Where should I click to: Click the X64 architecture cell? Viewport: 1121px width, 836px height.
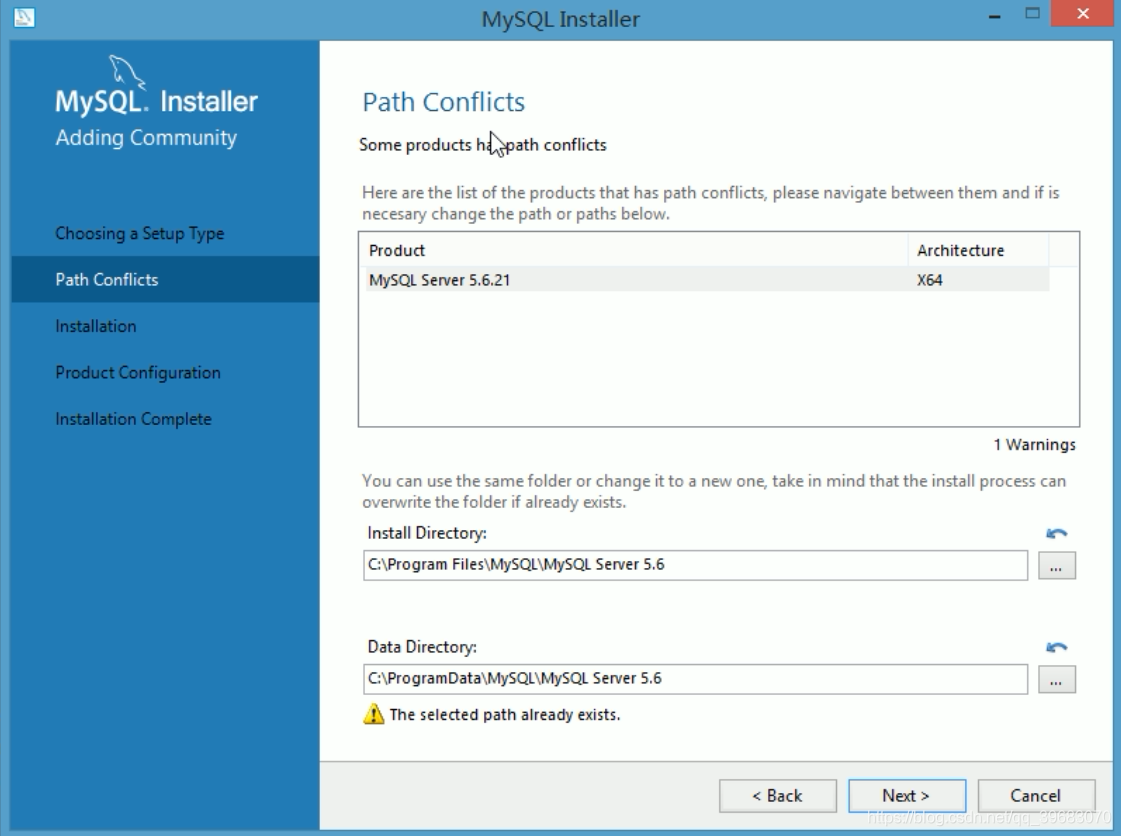coord(929,280)
